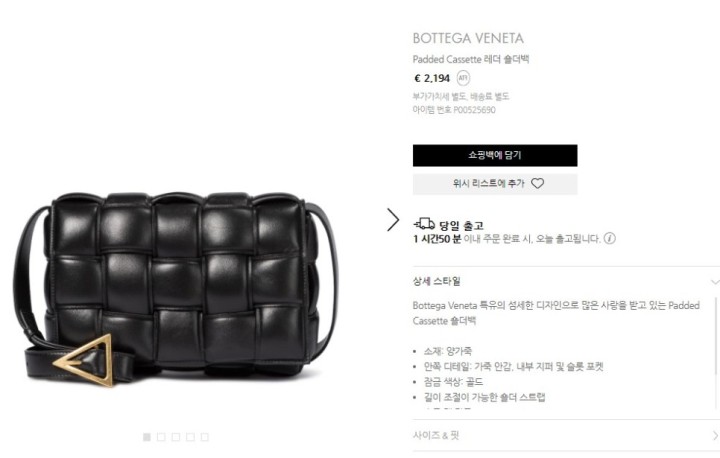Add item with 쇼핑백에 담기 button
This screenshot has height=458, width=720.
495,155
